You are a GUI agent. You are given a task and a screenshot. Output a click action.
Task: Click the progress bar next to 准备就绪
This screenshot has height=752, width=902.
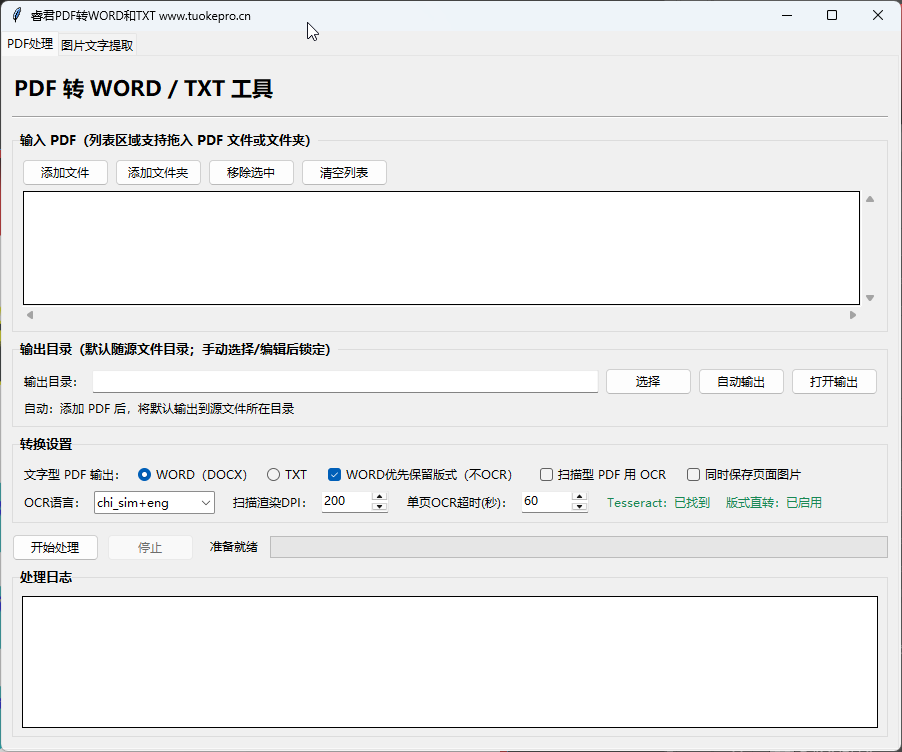click(x=579, y=547)
